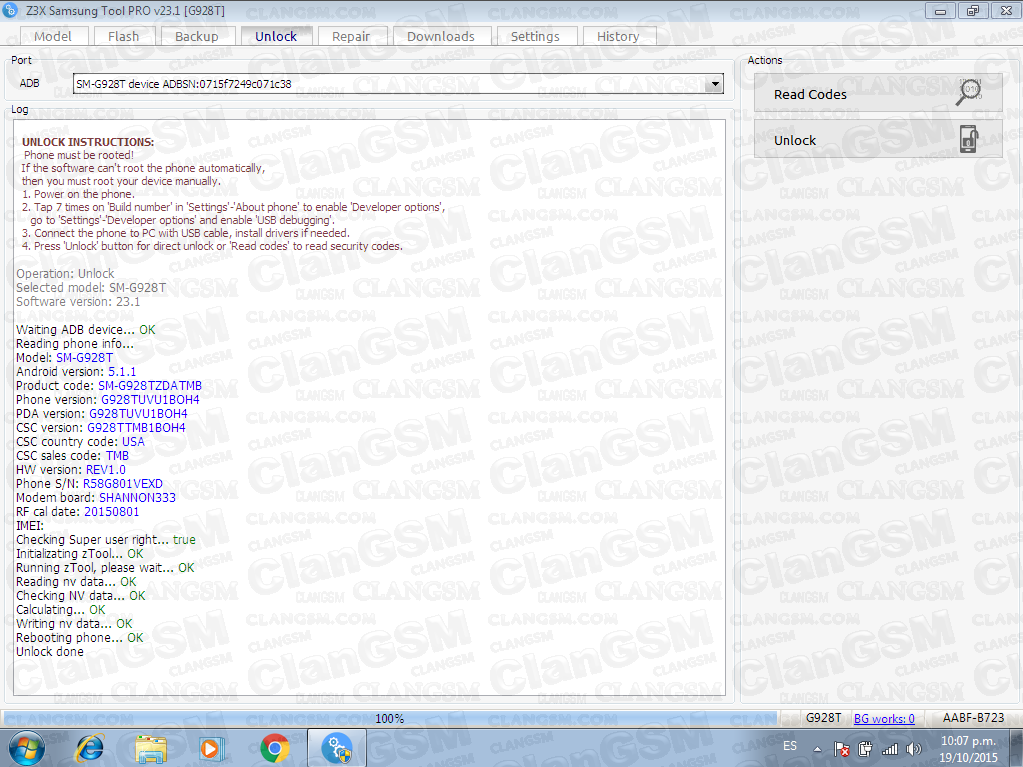Click the power plug tray icon
Viewport: 1023px width, 767px height.
point(866,749)
